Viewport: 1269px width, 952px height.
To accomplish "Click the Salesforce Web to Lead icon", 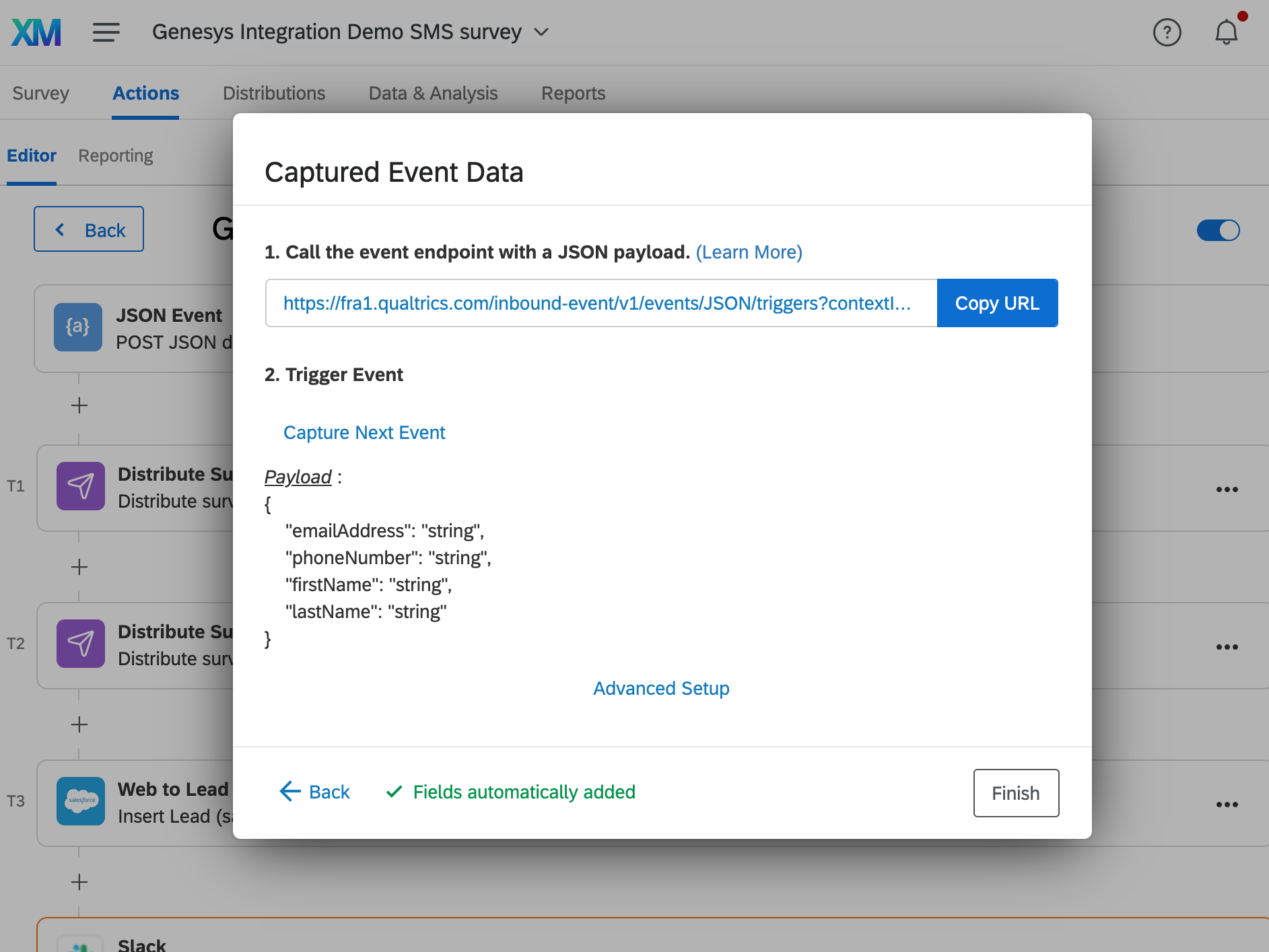I will click(81, 801).
